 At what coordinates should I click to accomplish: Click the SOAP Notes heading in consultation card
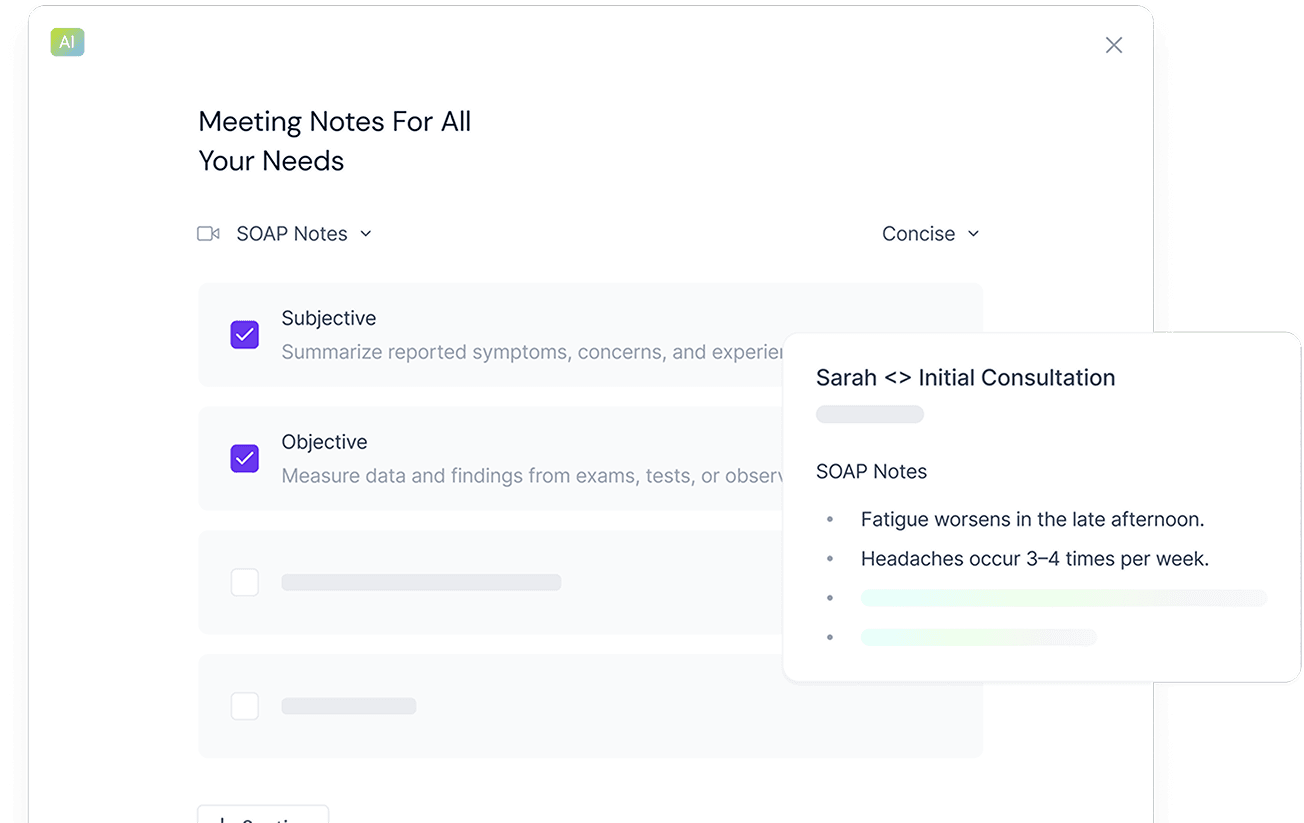tap(871, 472)
